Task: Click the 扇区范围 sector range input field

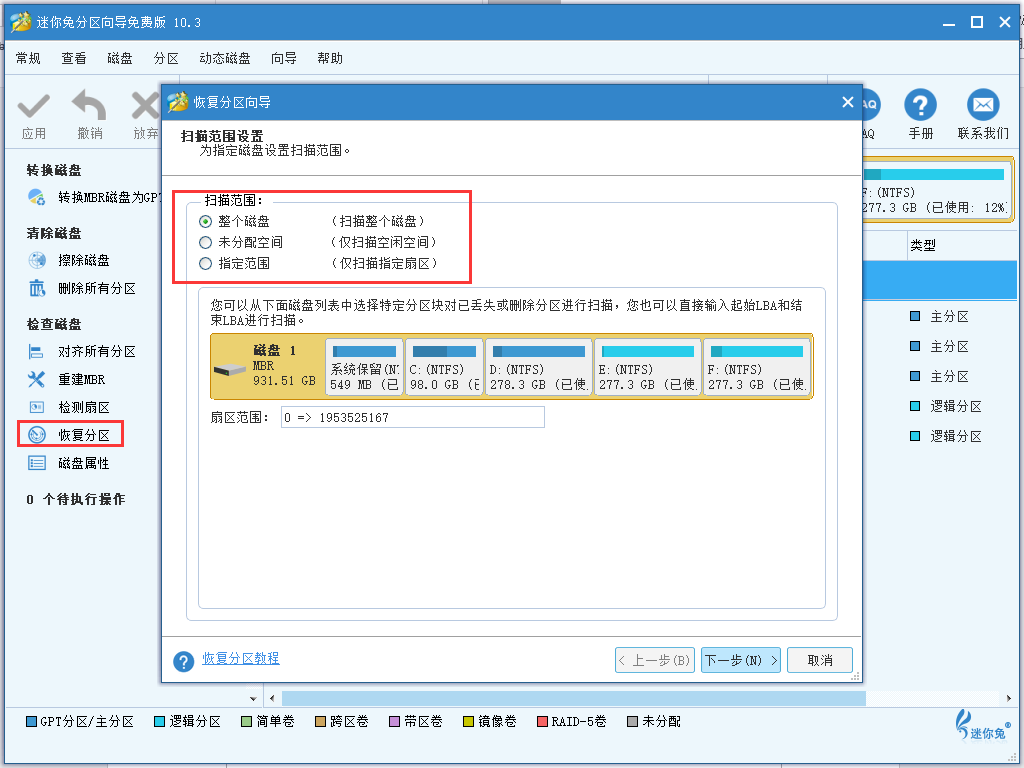Action: click(413, 417)
